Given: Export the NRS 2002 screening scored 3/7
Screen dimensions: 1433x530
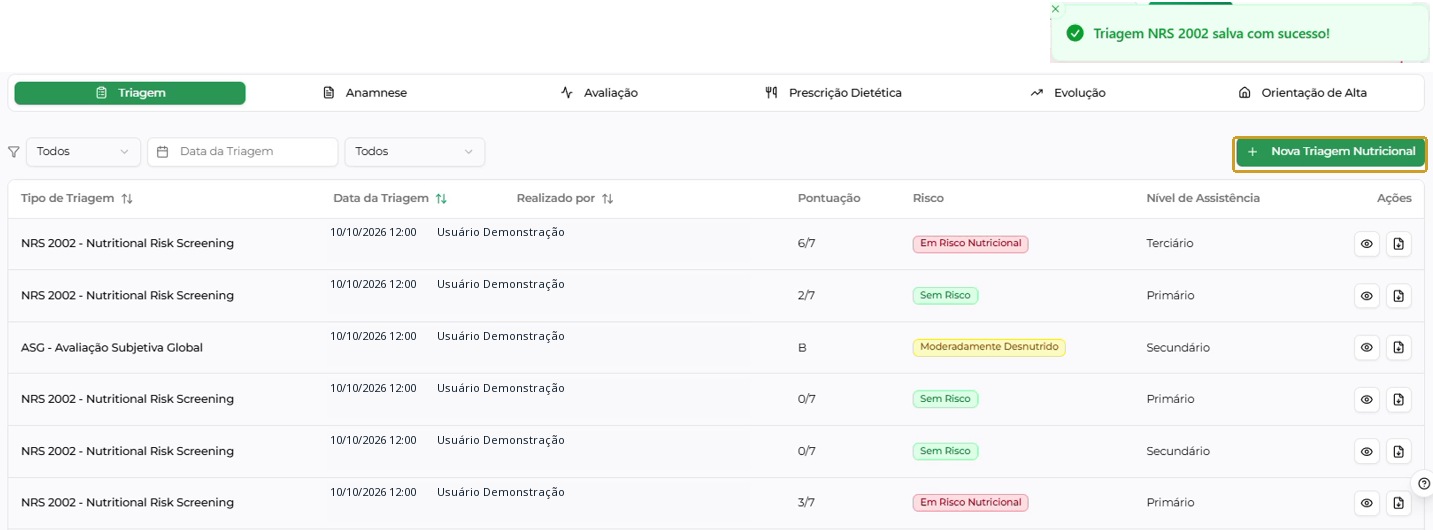Looking at the screenshot, I should (1398, 503).
